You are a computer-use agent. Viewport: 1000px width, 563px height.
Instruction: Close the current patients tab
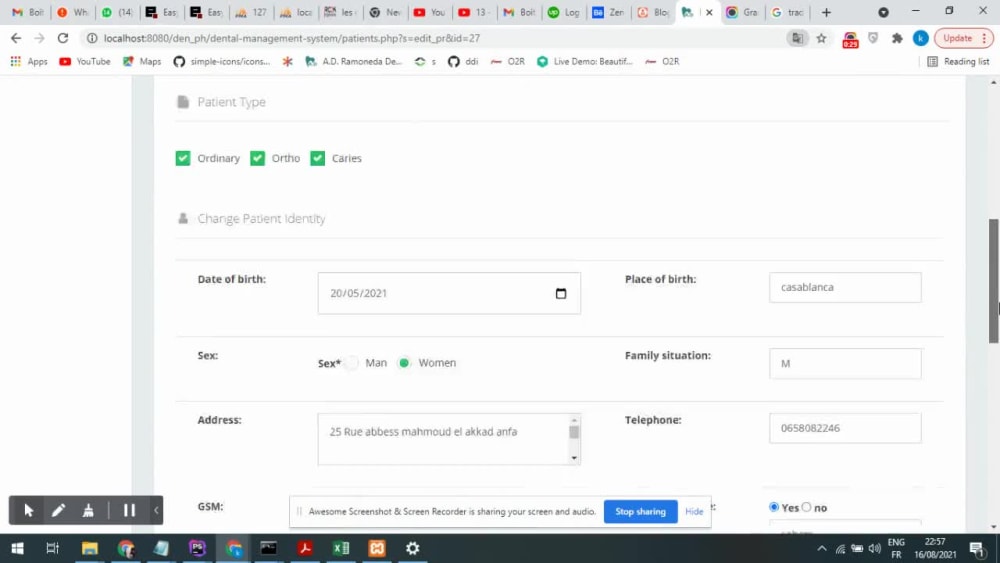[709, 12]
